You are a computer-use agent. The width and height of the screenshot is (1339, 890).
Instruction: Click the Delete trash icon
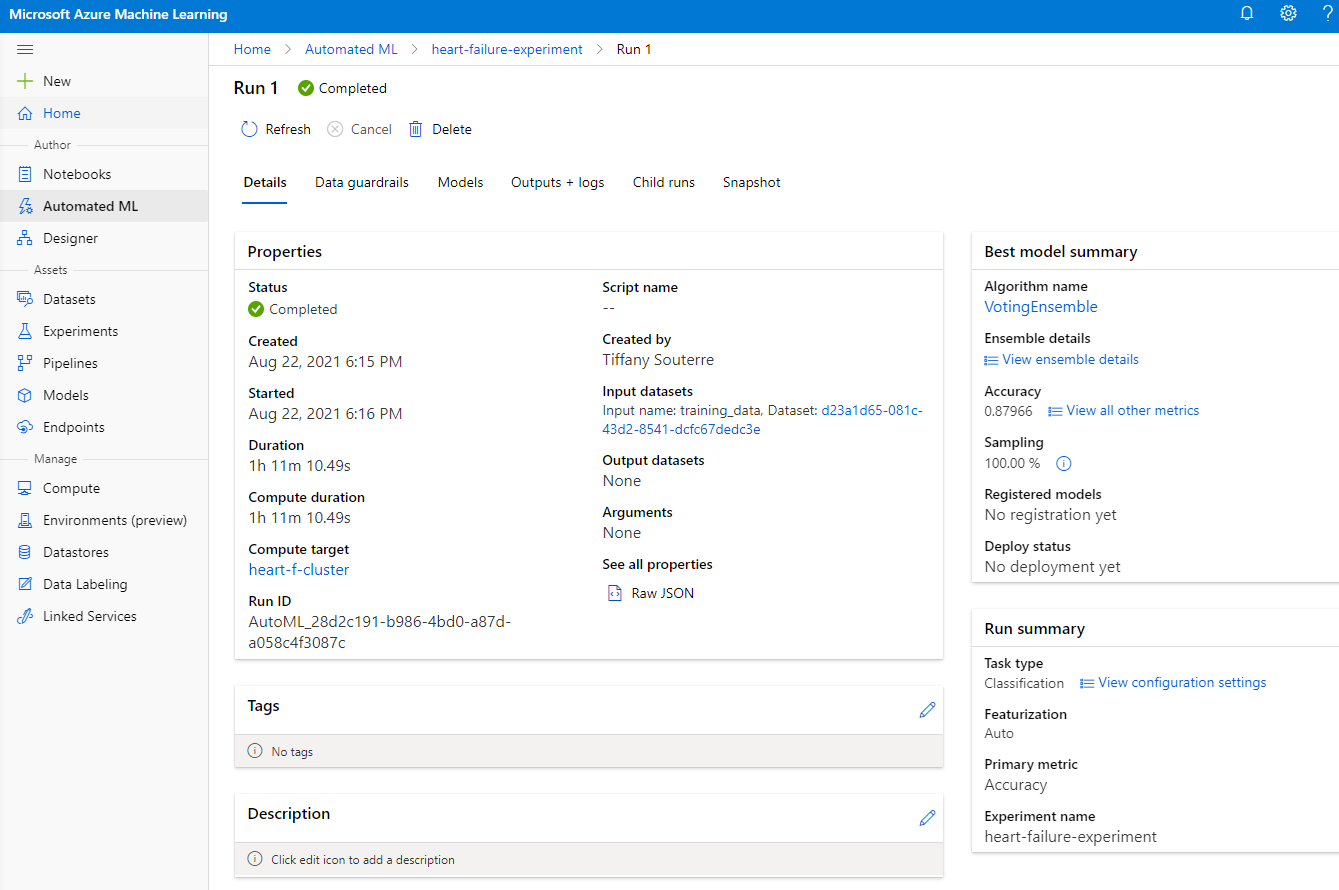click(x=415, y=129)
